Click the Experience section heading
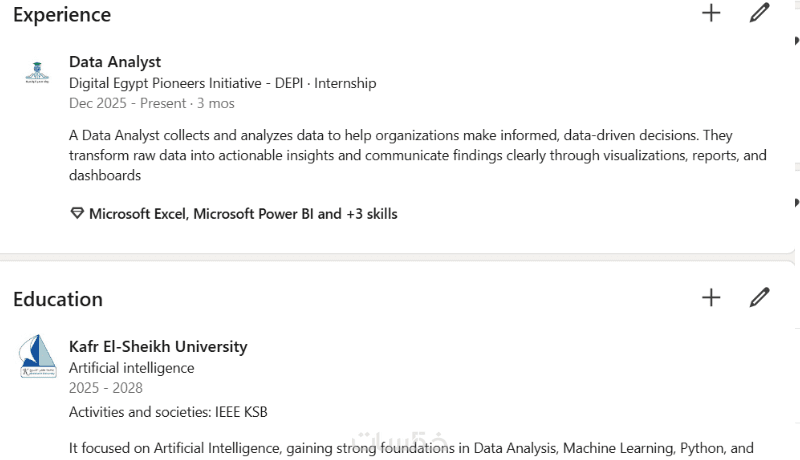 coord(62,15)
